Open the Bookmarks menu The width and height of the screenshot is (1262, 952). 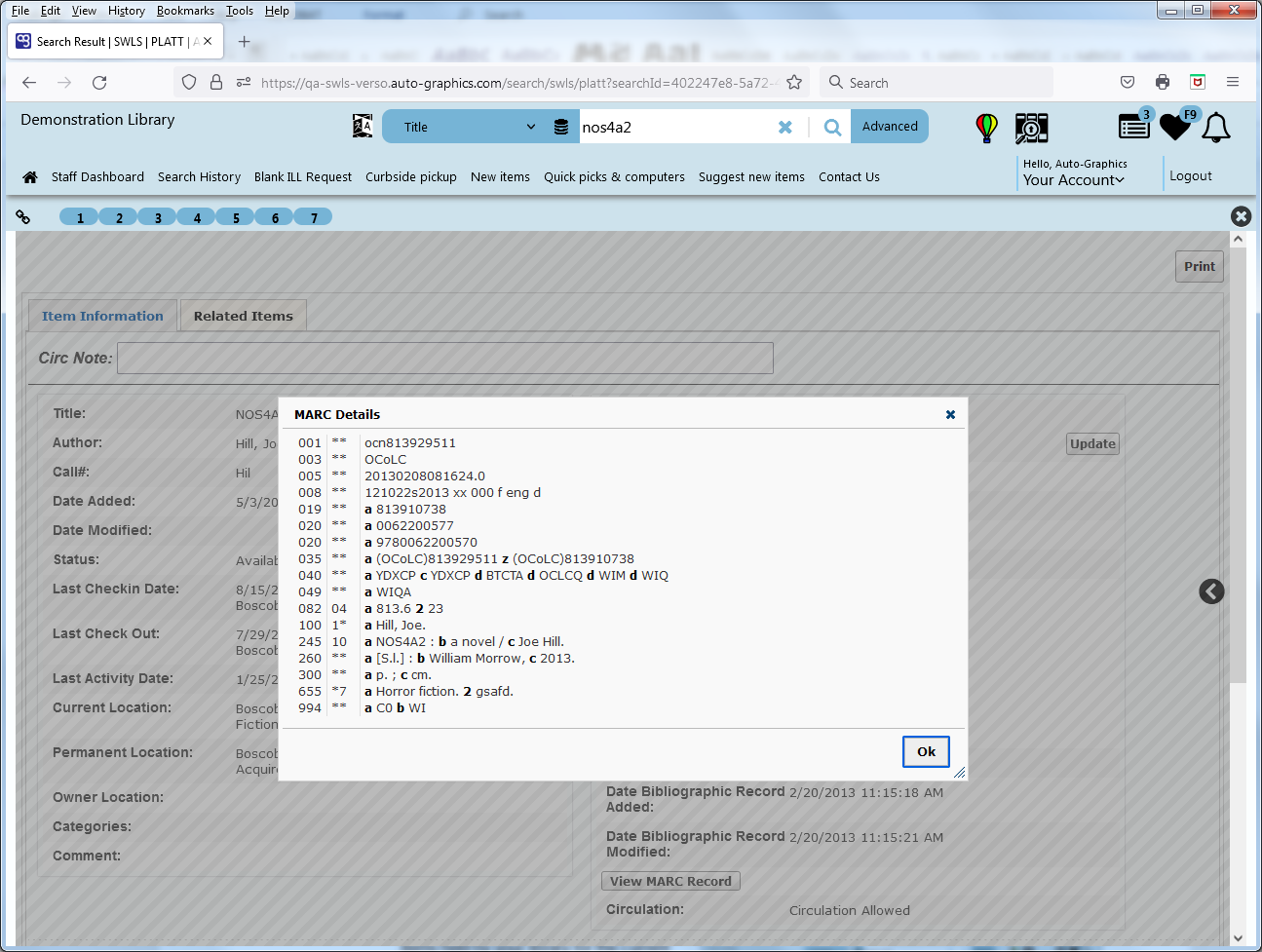coord(185,11)
